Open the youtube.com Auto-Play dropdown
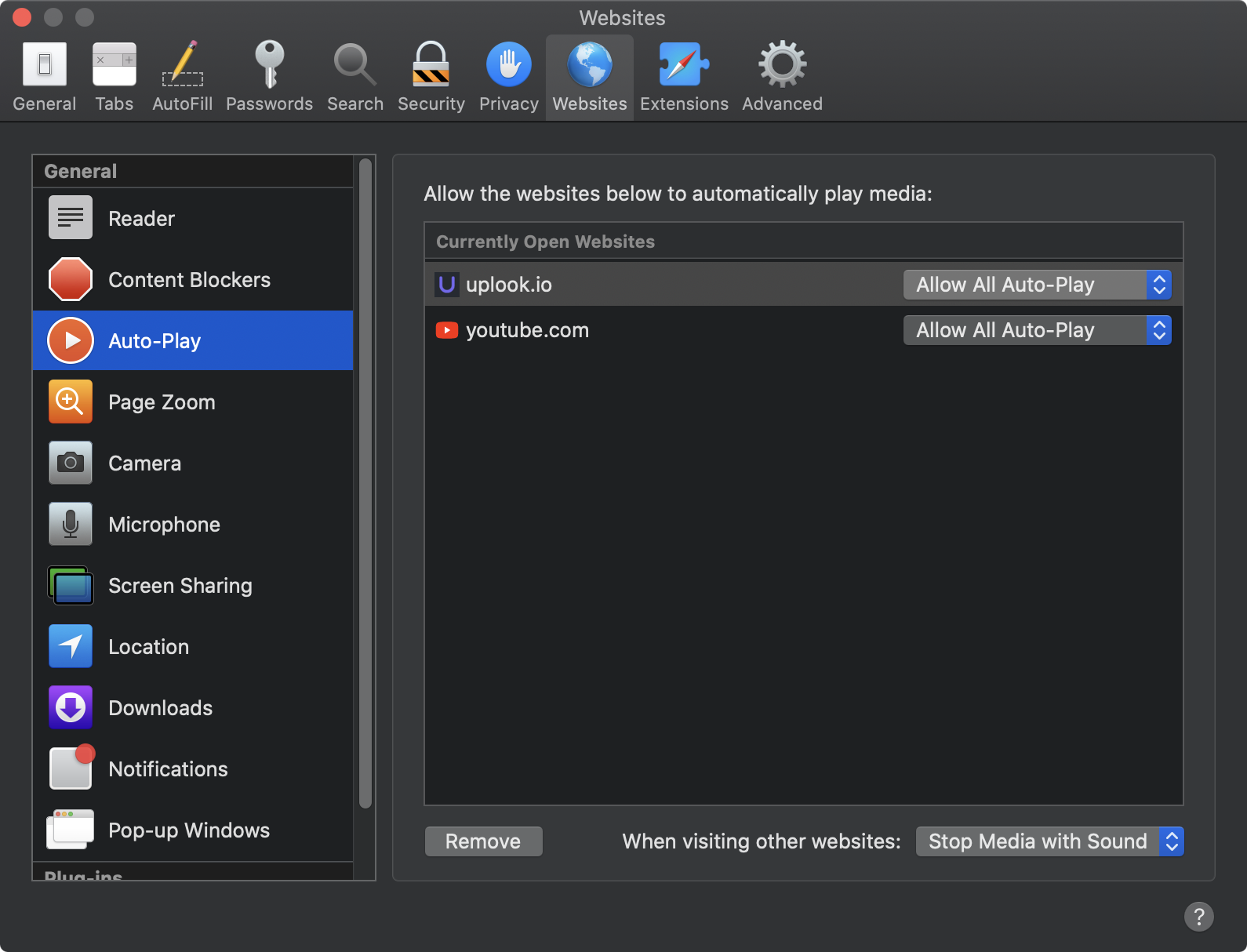 1037,330
